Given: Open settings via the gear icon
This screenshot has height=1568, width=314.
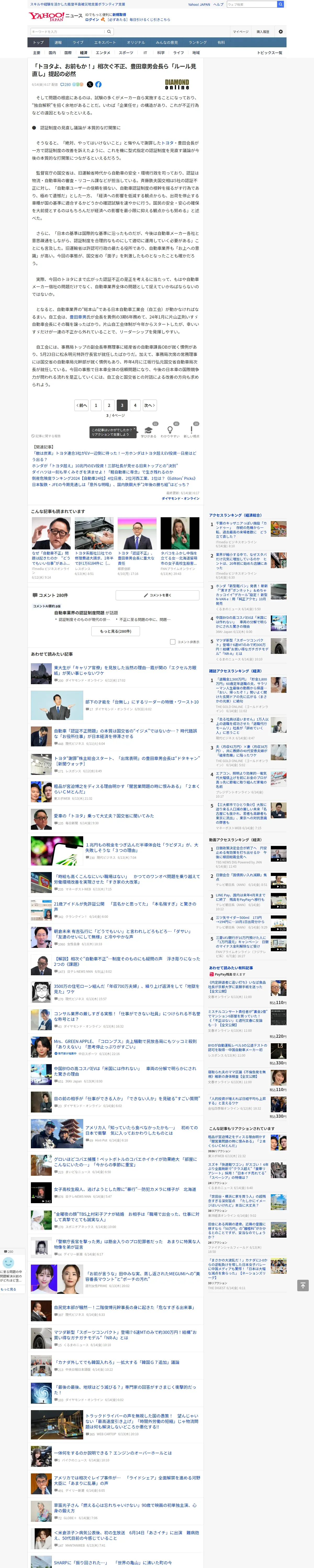Looking at the screenshot, I should click(281, 32).
